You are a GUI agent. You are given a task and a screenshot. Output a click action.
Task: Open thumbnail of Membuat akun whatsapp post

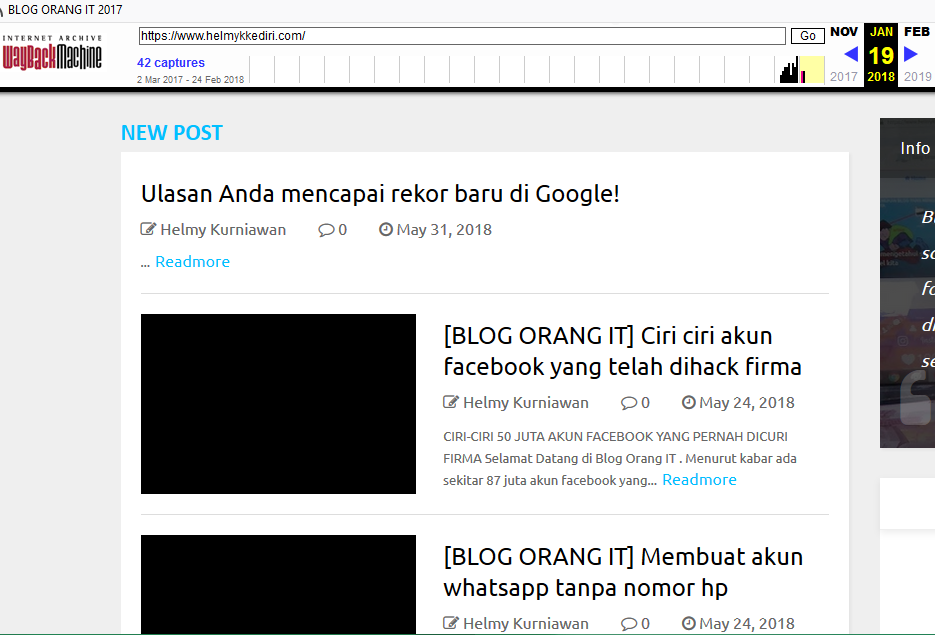(x=278, y=584)
